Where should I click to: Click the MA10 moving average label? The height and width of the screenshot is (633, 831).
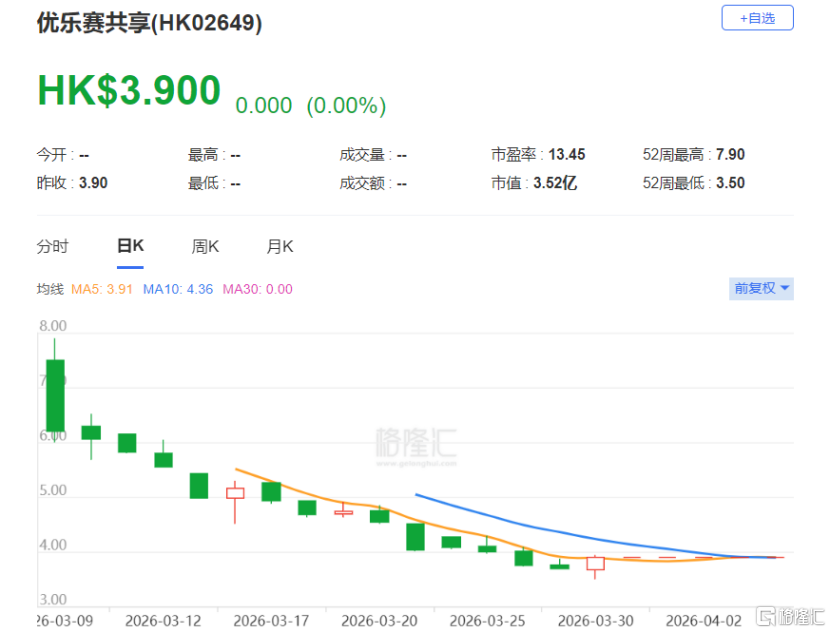click(178, 289)
